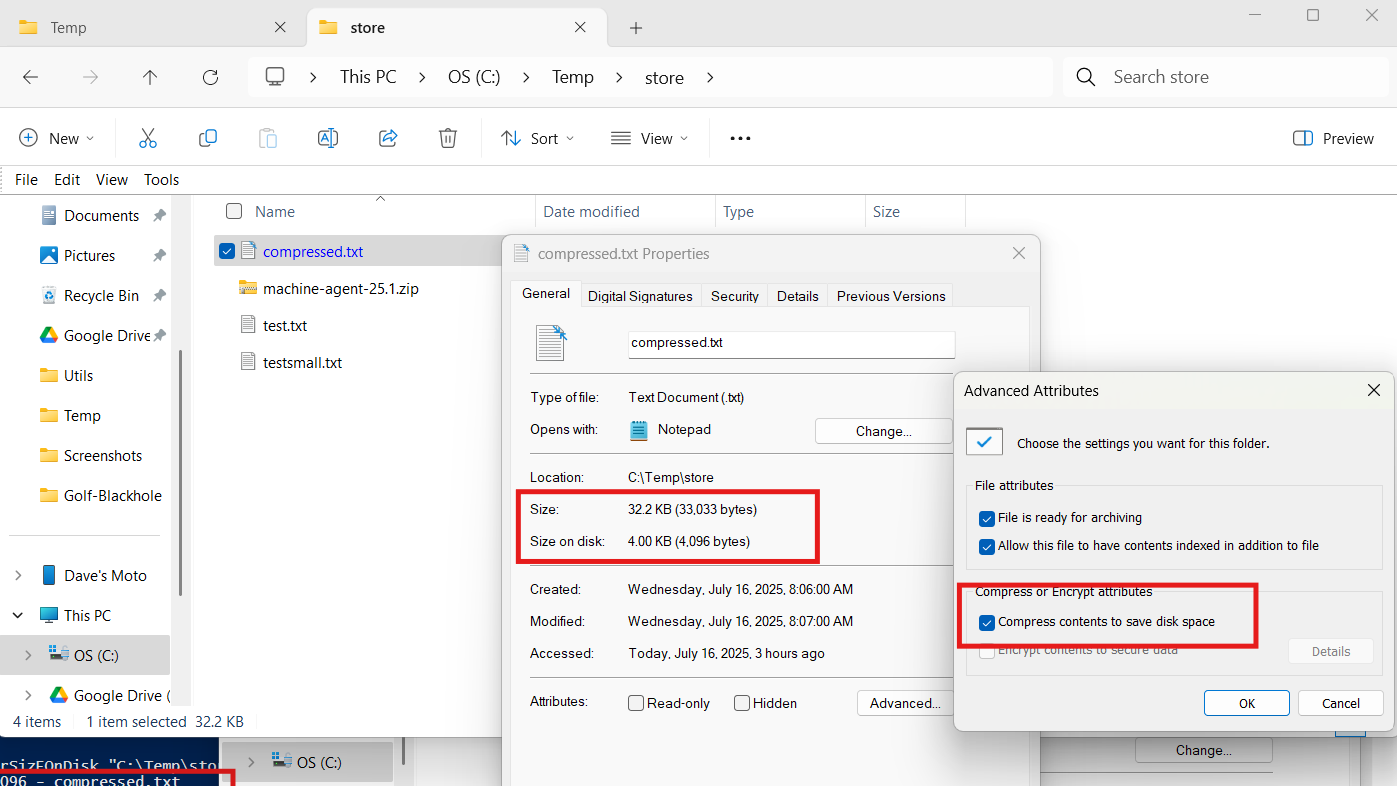Expand Google Drive node under This PC

[x=28, y=696]
